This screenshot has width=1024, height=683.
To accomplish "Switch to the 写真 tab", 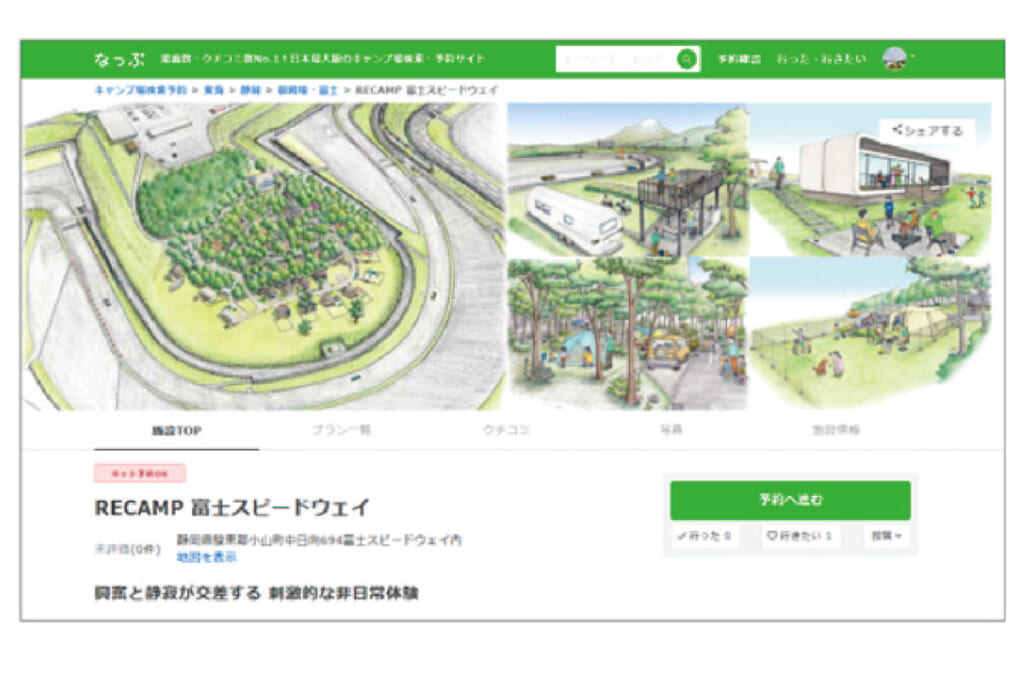I will click(x=671, y=430).
